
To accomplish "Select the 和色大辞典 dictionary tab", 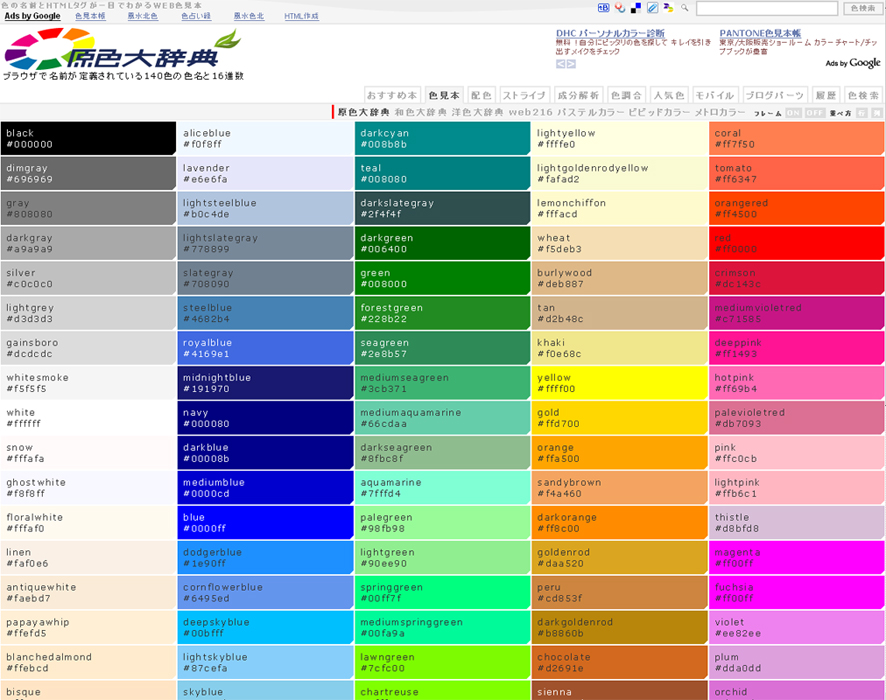I will pos(420,113).
